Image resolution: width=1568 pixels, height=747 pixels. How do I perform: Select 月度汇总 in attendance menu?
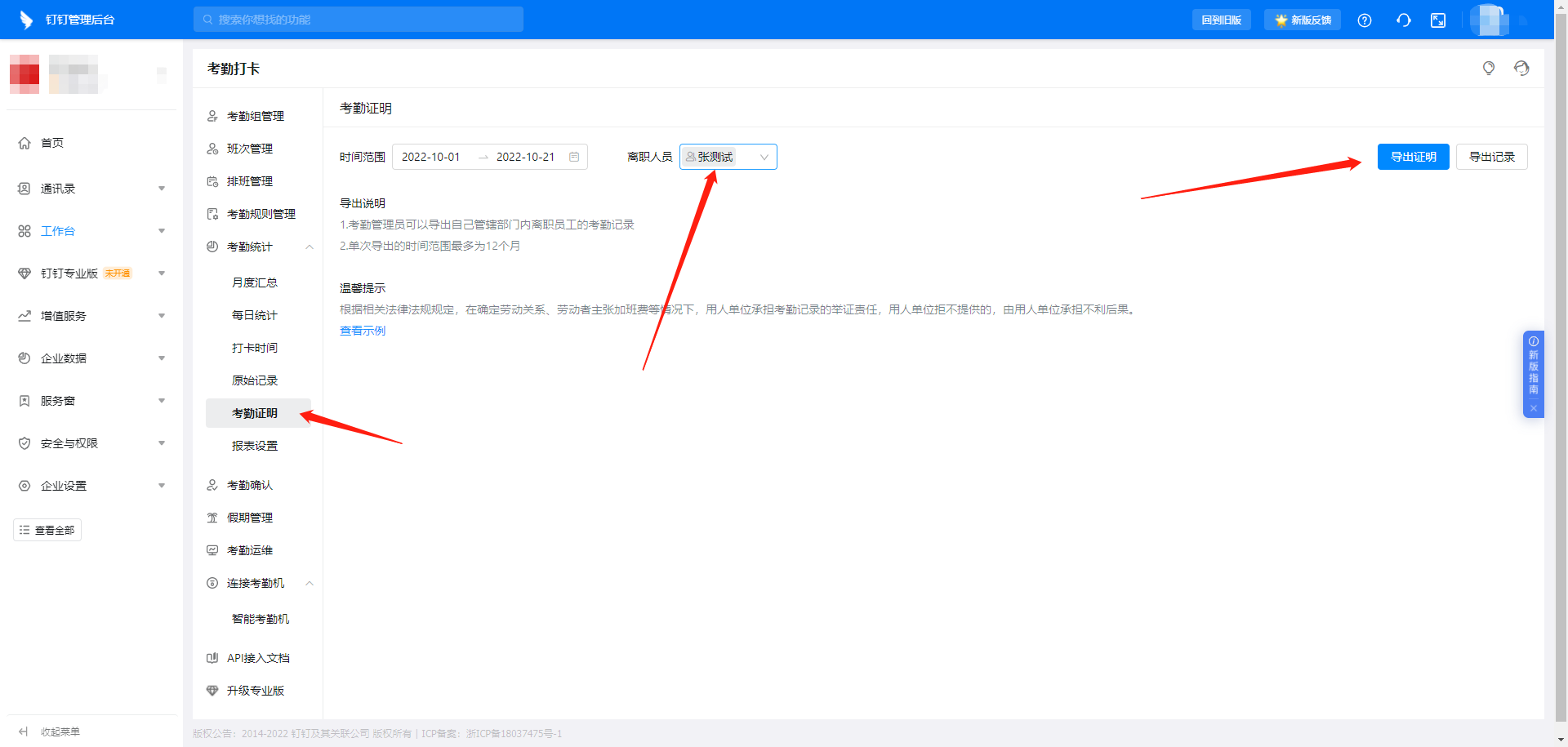pos(254,282)
